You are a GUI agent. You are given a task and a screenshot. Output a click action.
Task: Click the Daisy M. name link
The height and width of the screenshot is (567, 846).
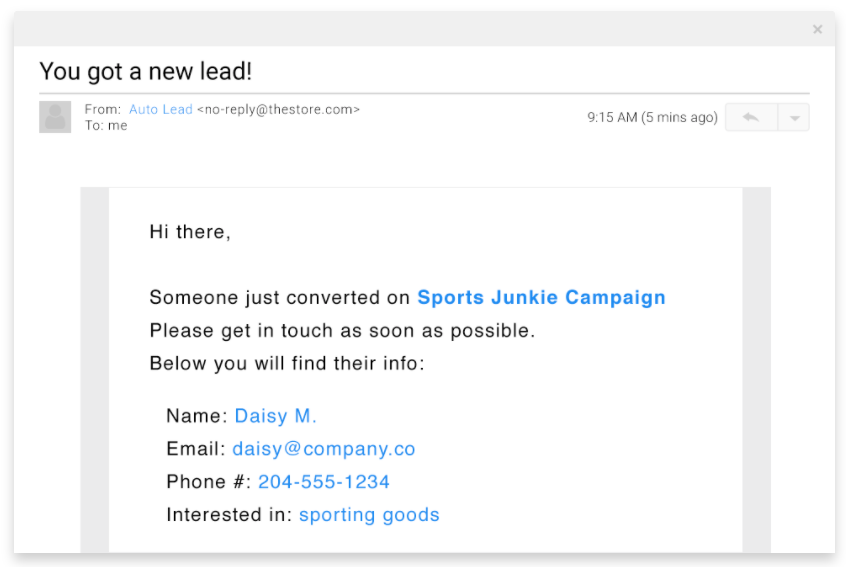[275, 416]
